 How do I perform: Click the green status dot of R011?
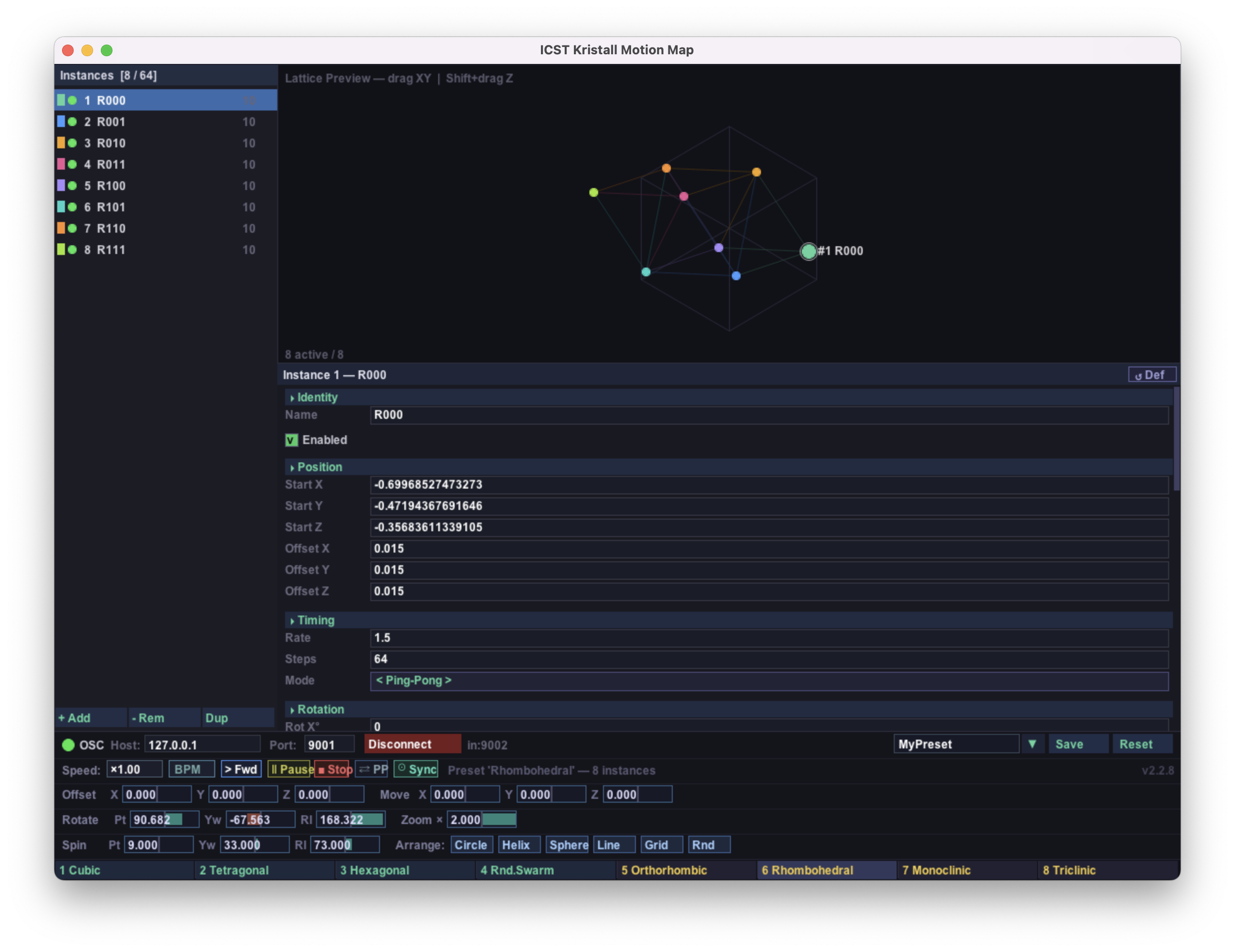point(73,165)
